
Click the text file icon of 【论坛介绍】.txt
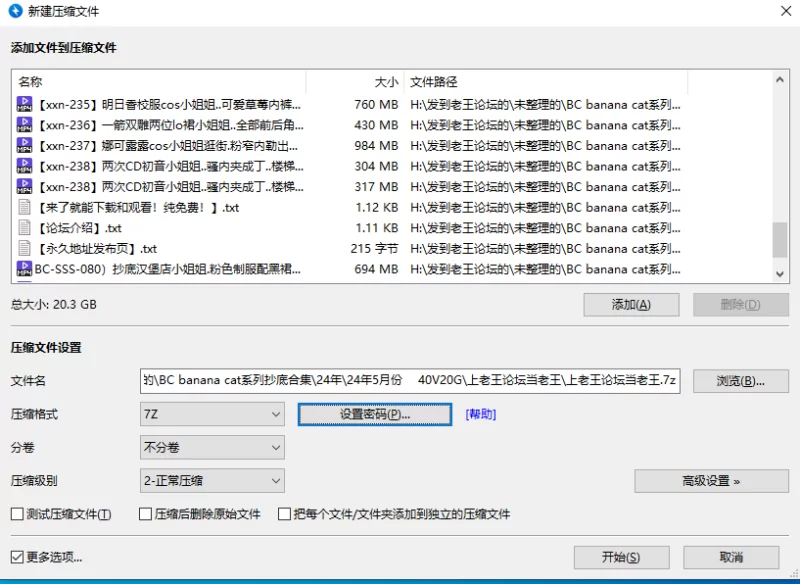tap(24, 227)
